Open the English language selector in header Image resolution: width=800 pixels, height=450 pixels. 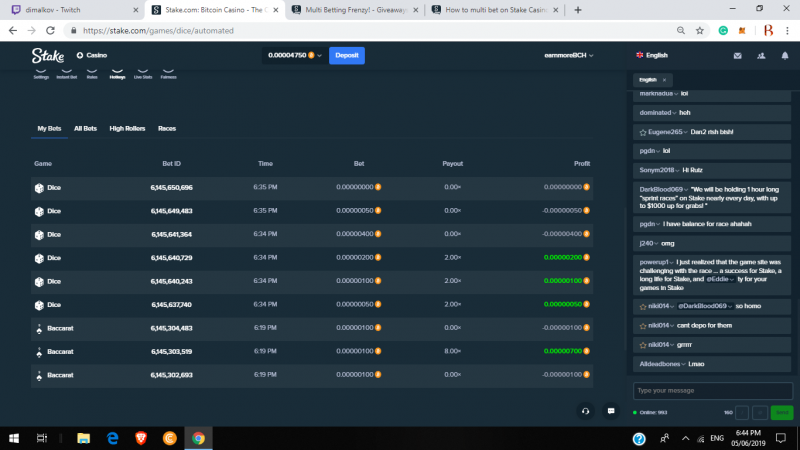(652, 55)
